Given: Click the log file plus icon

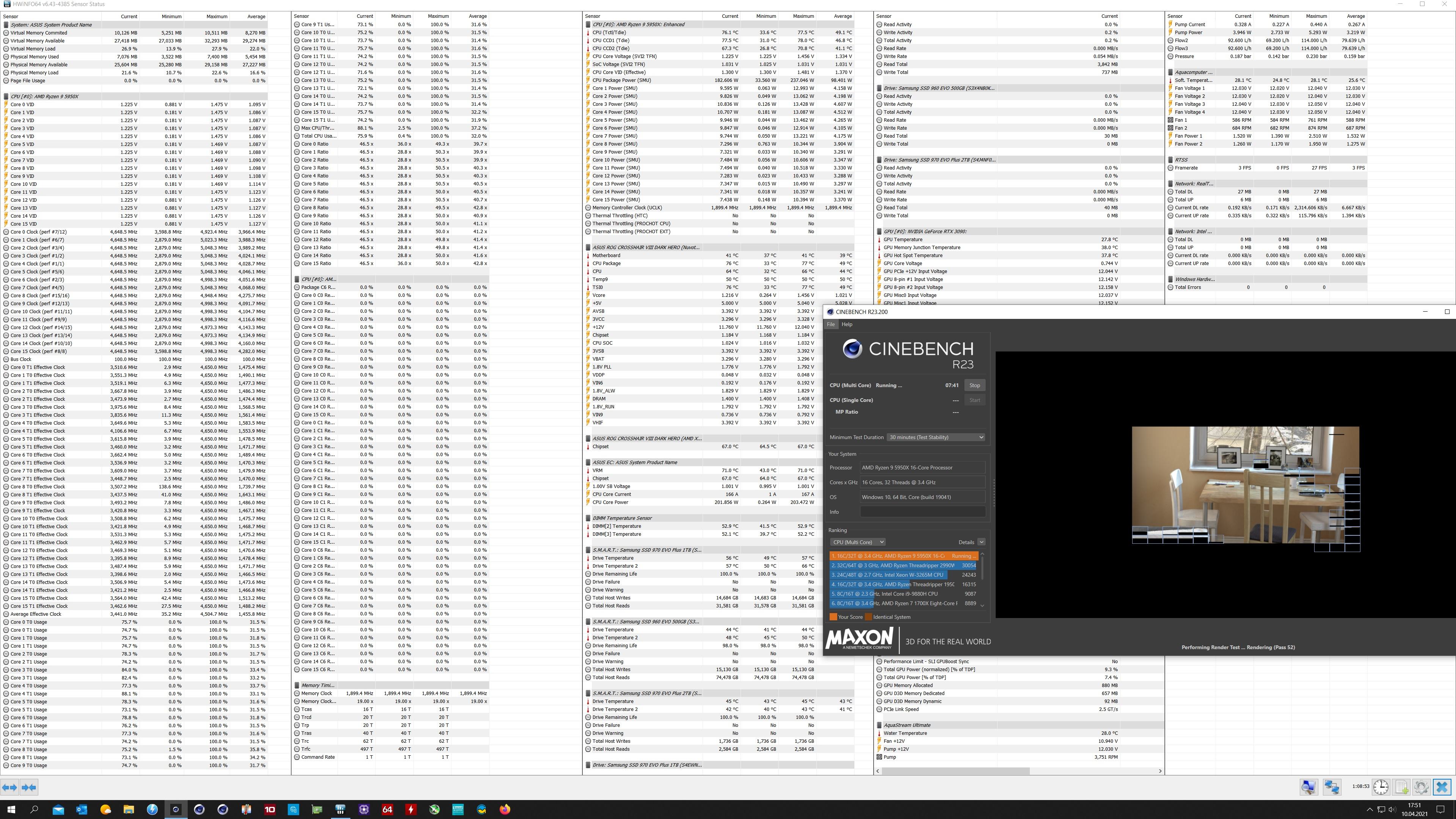Looking at the screenshot, I should [1402, 787].
